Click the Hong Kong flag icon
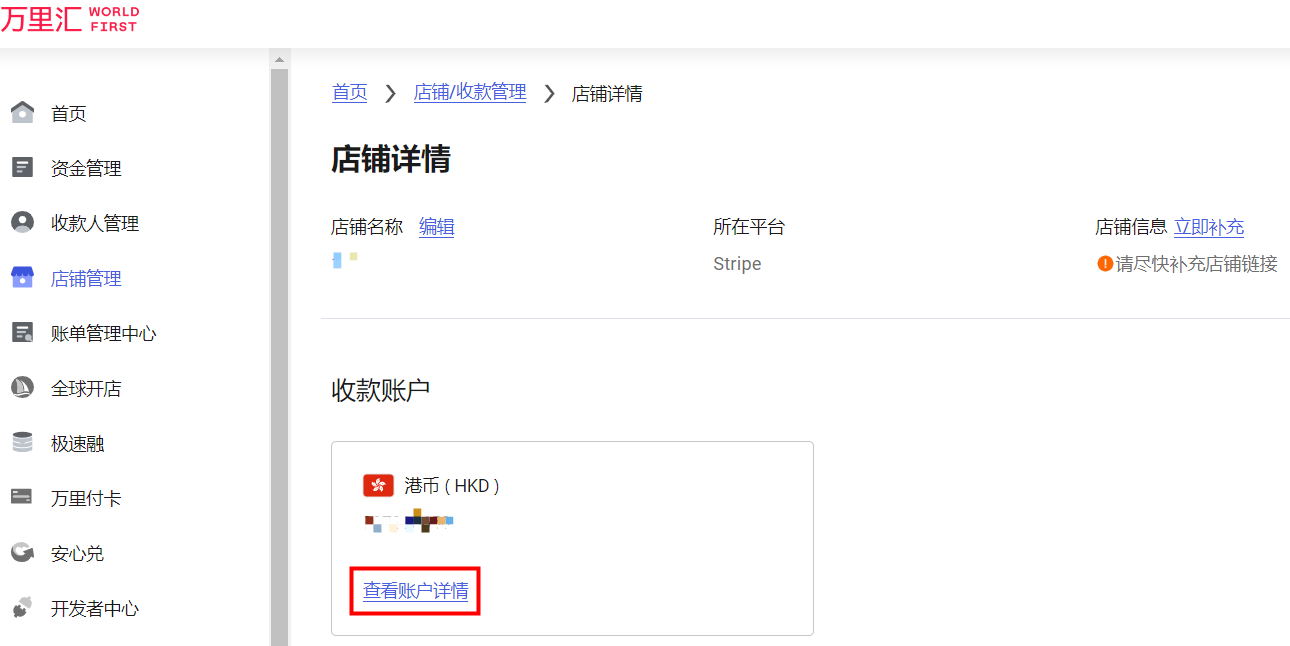1290x646 pixels. pyautogui.click(x=377, y=485)
